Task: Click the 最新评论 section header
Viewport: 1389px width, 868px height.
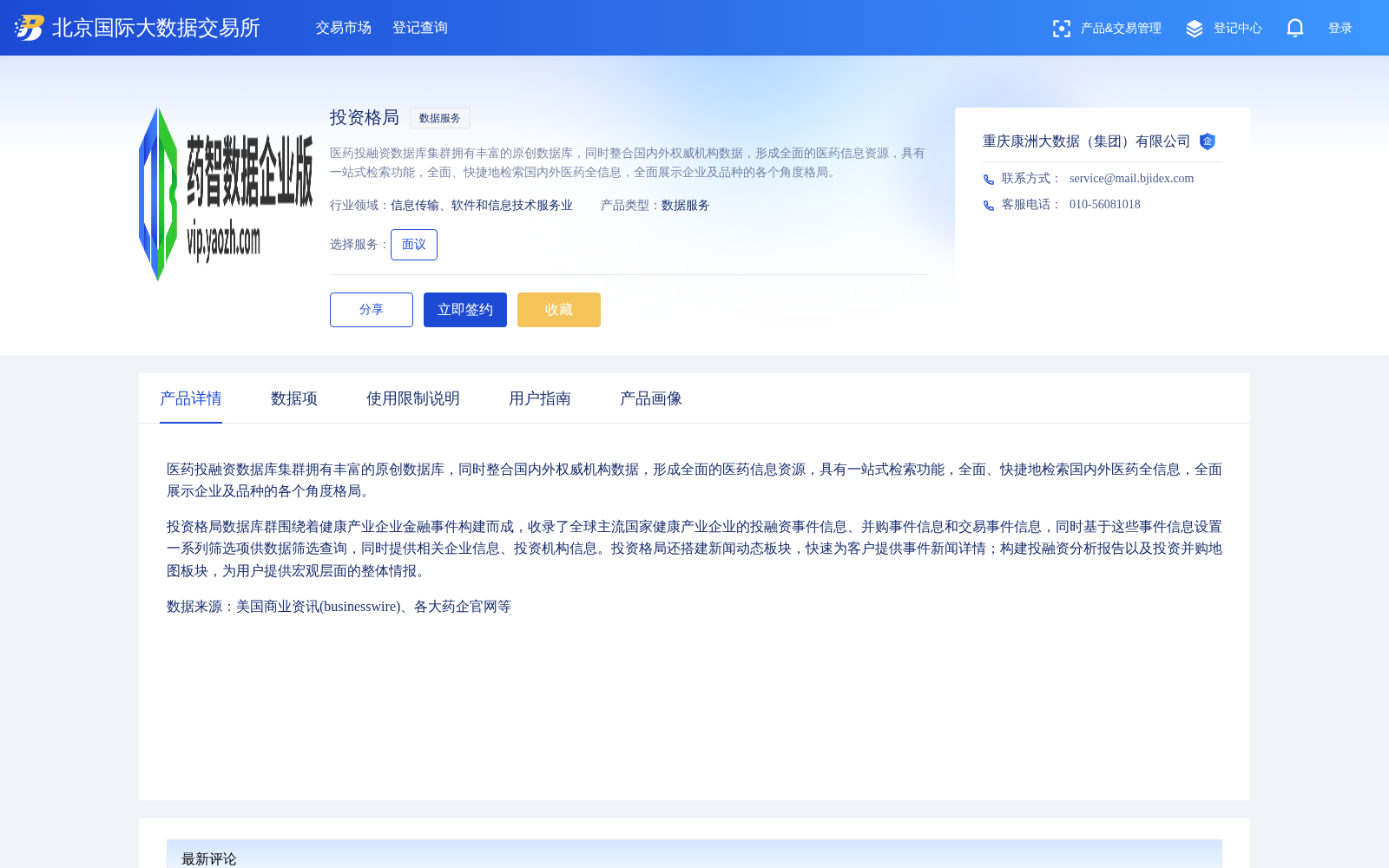Action: (209, 858)
